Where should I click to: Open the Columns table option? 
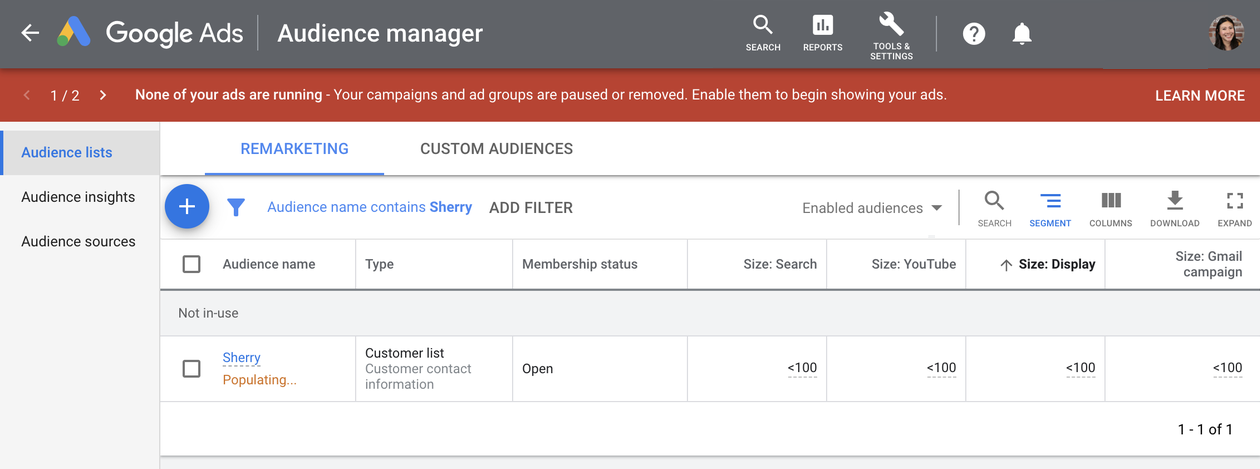tap(1110, 208)
